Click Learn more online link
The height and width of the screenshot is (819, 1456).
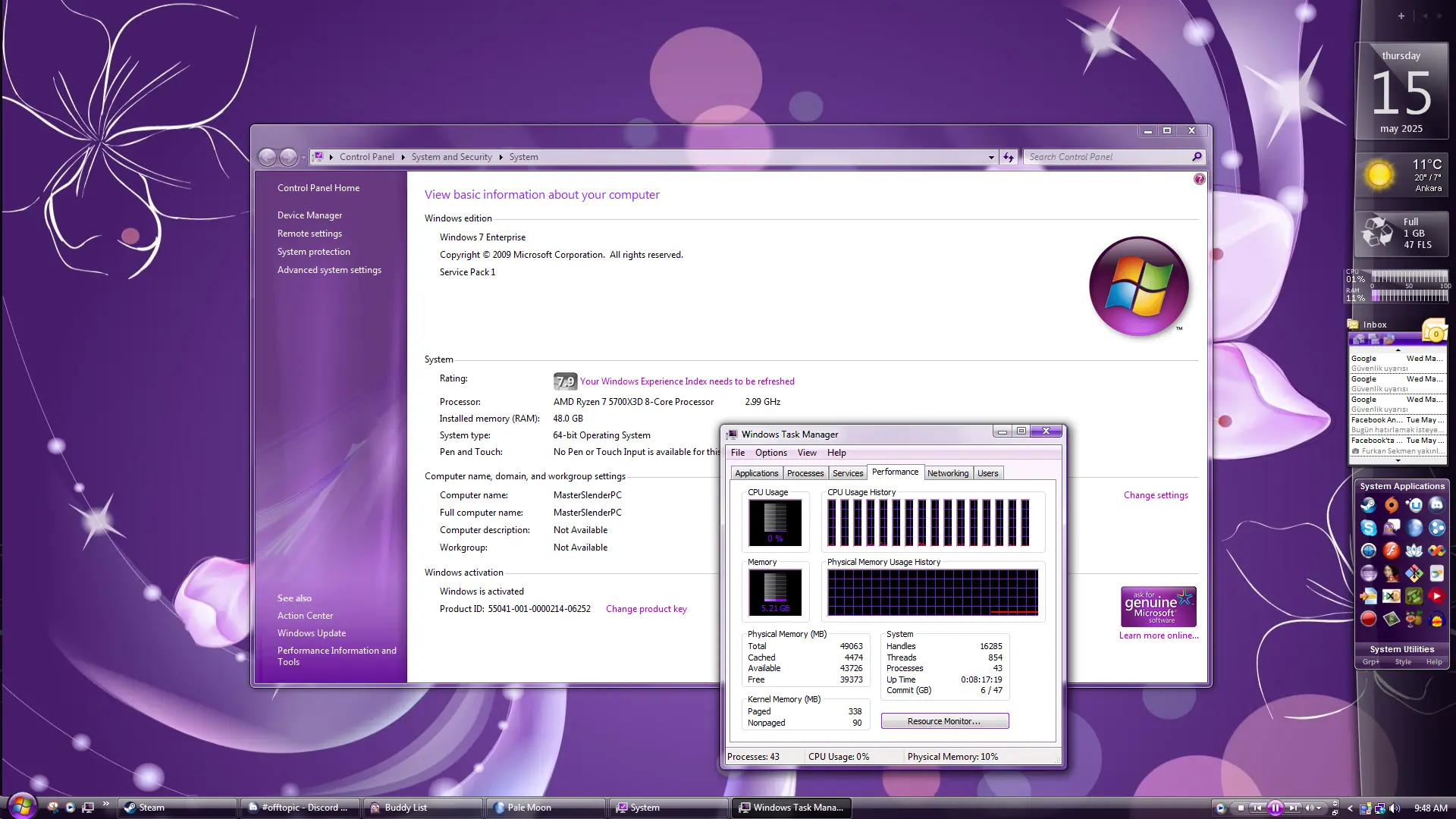point(1159,635)
